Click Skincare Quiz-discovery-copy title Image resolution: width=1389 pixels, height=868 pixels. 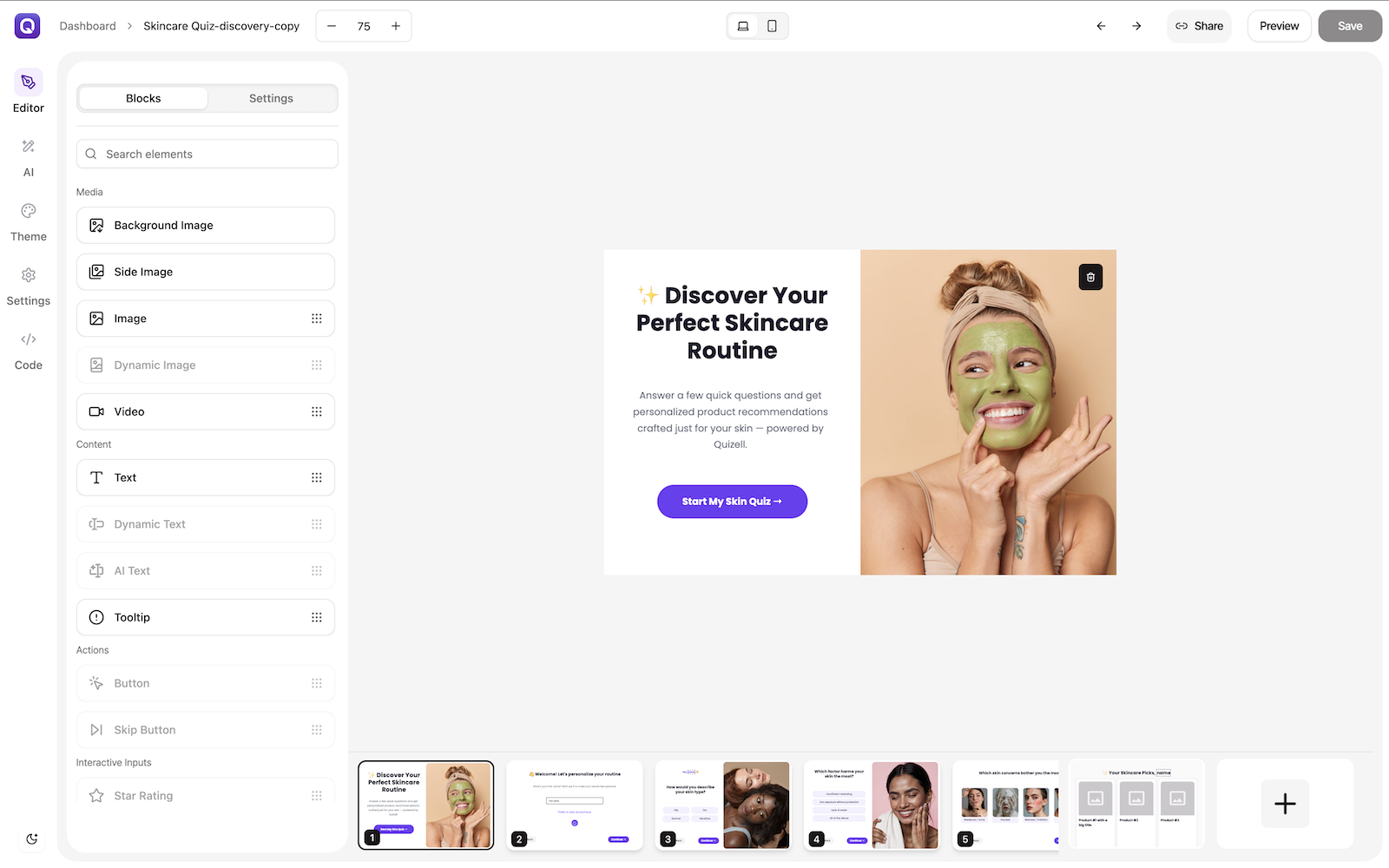[x=221, y=26]
